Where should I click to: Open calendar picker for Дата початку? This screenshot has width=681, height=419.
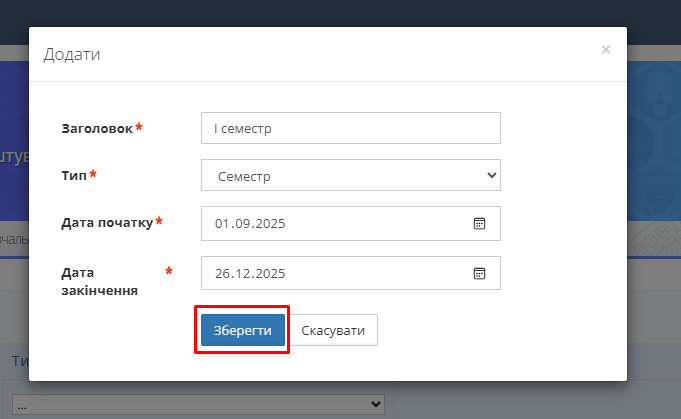click(479, 224)
